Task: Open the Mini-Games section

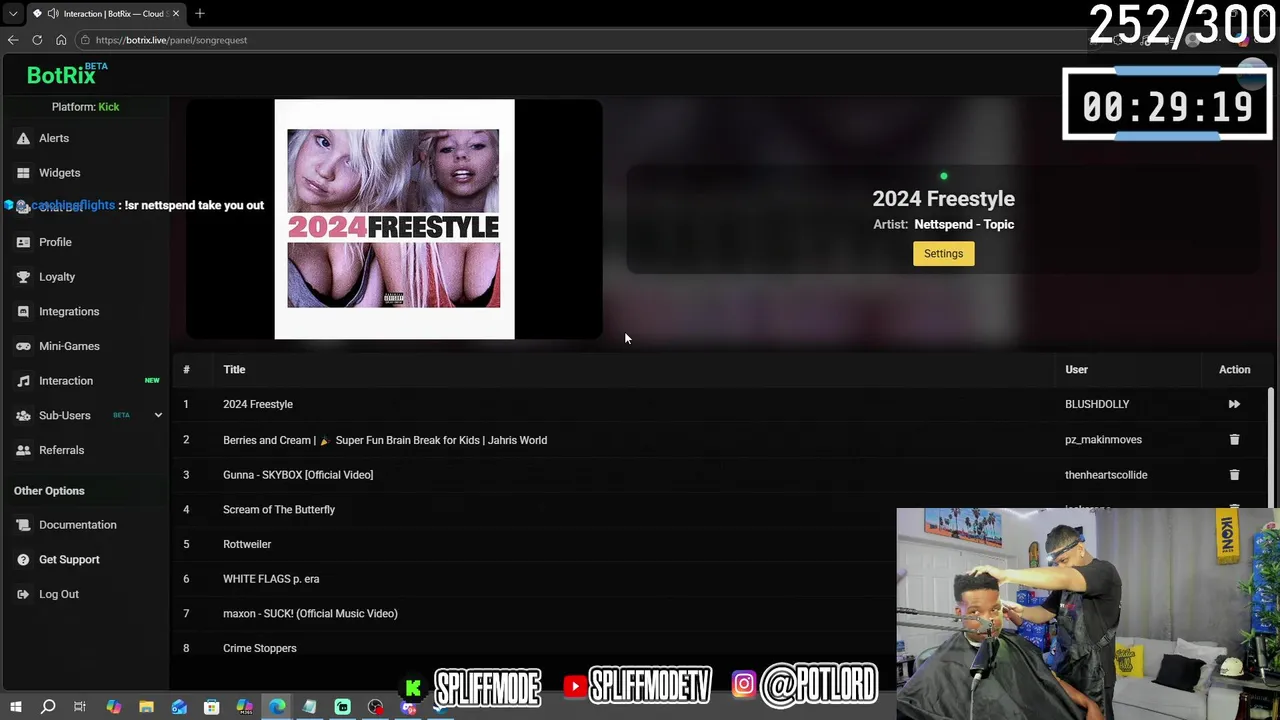Action: click(69, 346)
